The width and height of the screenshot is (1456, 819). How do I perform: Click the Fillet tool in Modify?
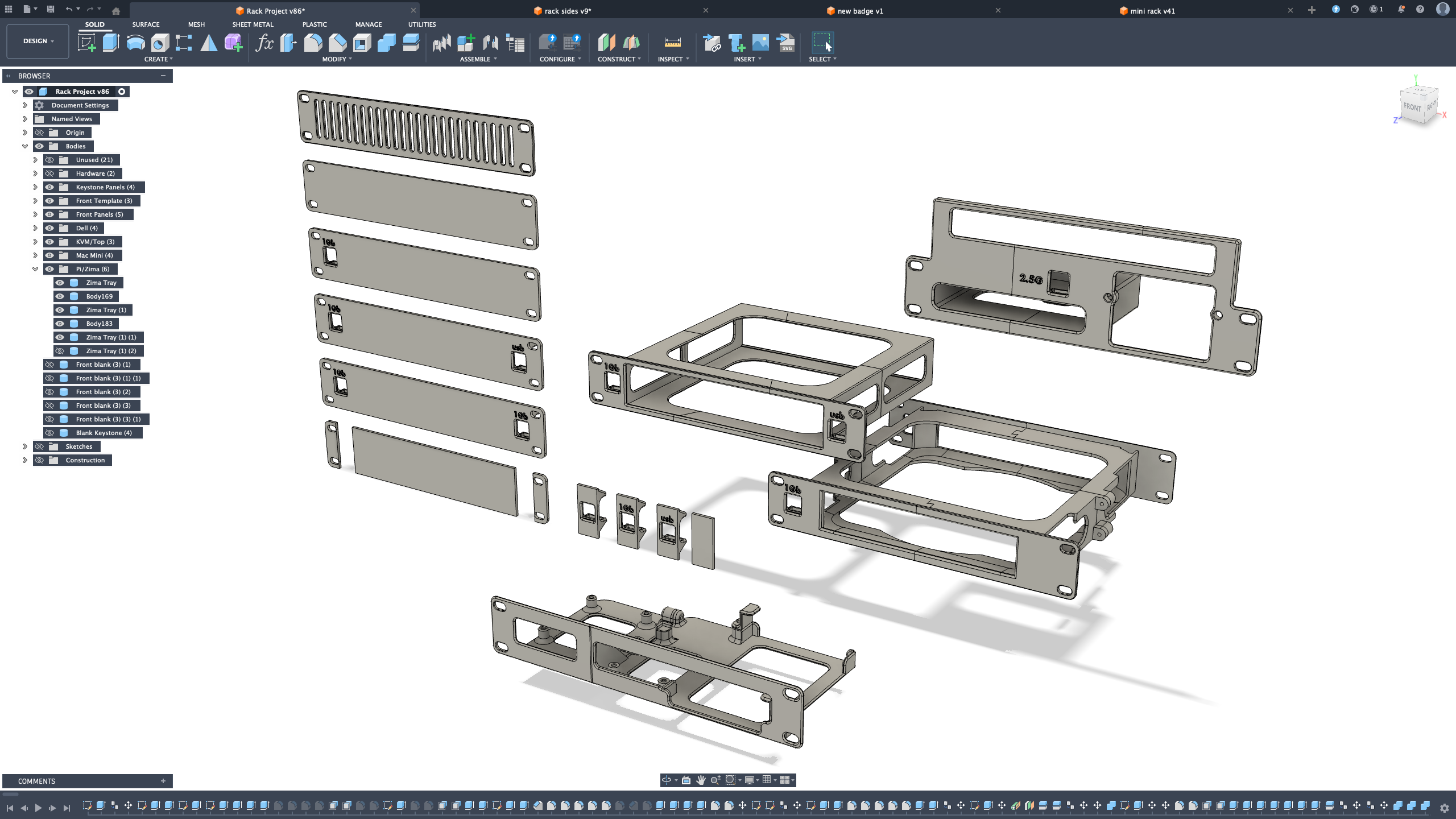(x=313, y=43)
